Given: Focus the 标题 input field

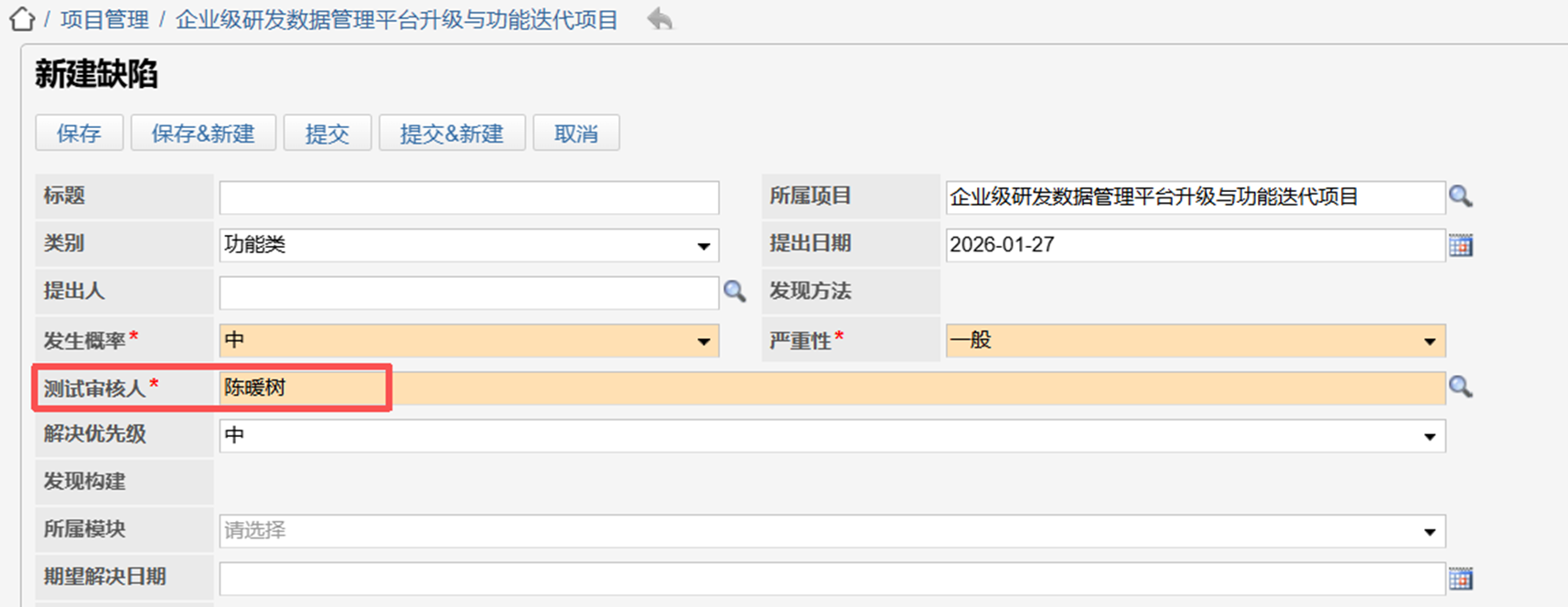Looking at the screenshot, I should click(x=468, y=197).
